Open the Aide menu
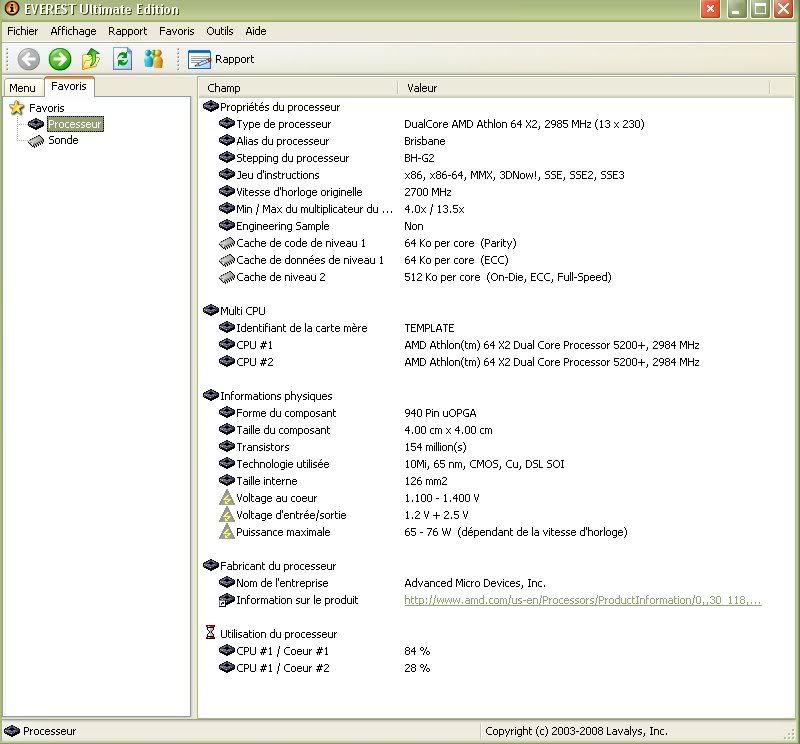 pyautogui.click(x=255, y=31)
